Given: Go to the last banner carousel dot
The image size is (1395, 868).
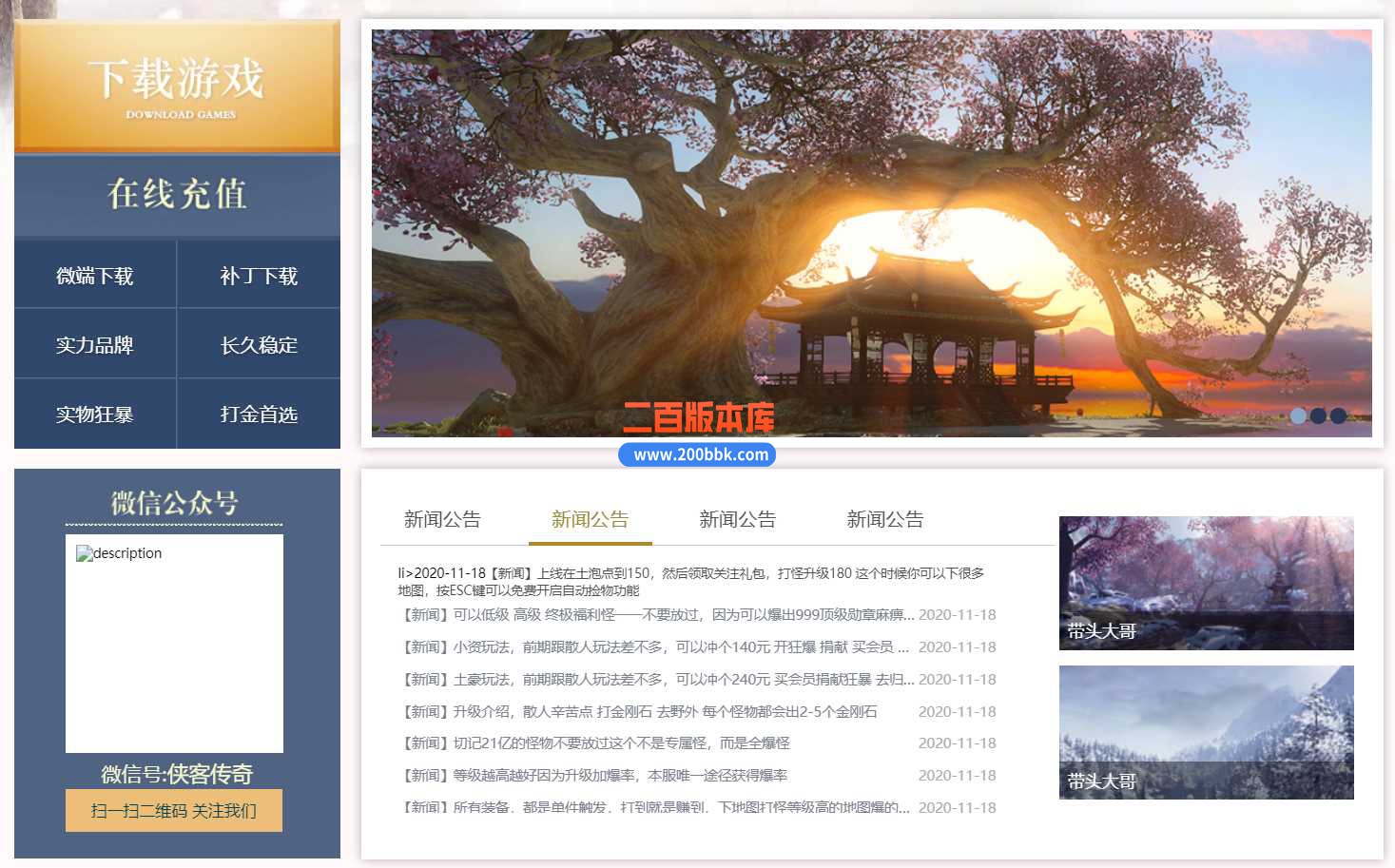Looking at the screenshot, I should pyautogui.click(x=1338, y=415).
